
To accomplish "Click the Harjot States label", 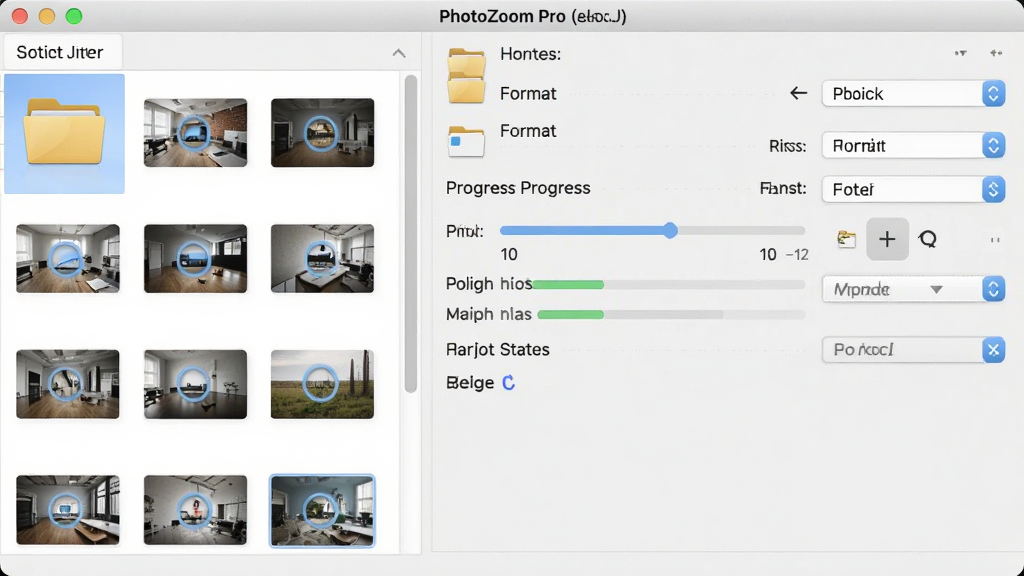I will (498, 349).
